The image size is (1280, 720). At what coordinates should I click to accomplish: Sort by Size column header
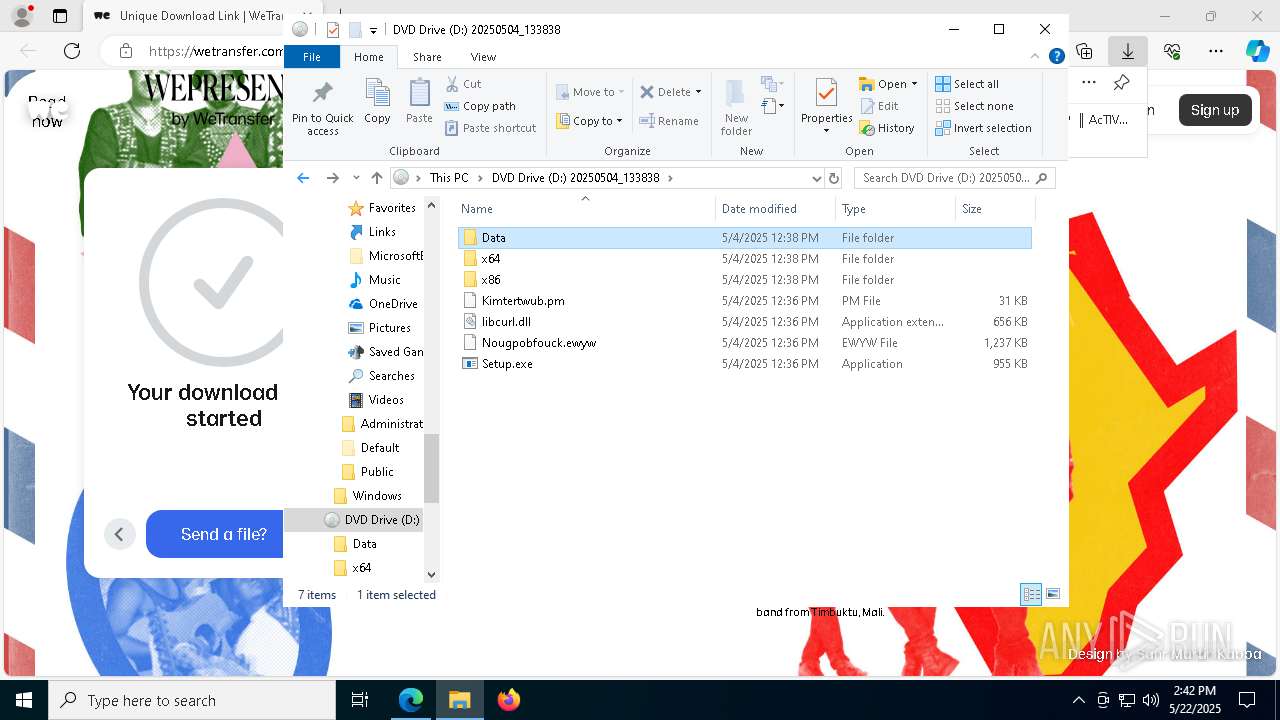(994, 209)
